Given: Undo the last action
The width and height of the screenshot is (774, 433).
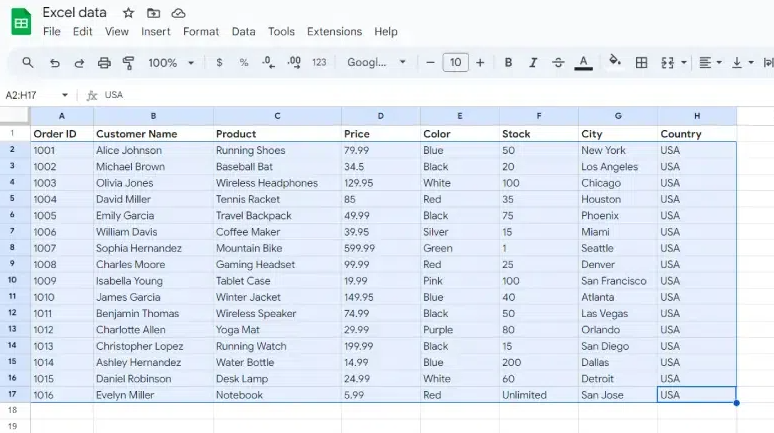Looking at the screenshot, I should (x=54, y=63).
